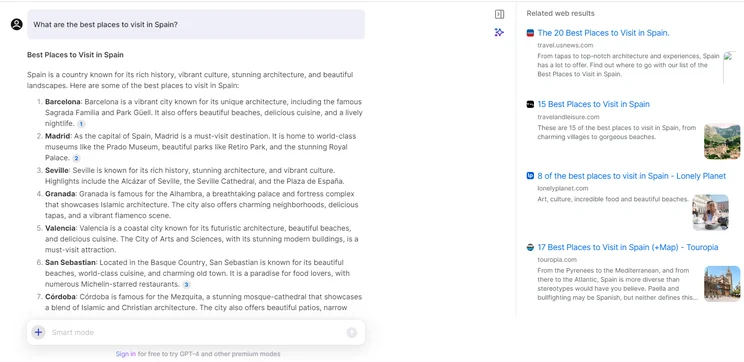The image size is (744, 362).
Task: Click the user avatar icon beside the question
Action: click(17, 24)
